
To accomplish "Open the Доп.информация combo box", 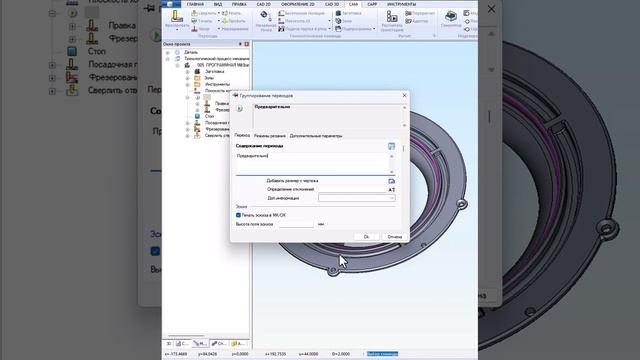I will [356, 198].
